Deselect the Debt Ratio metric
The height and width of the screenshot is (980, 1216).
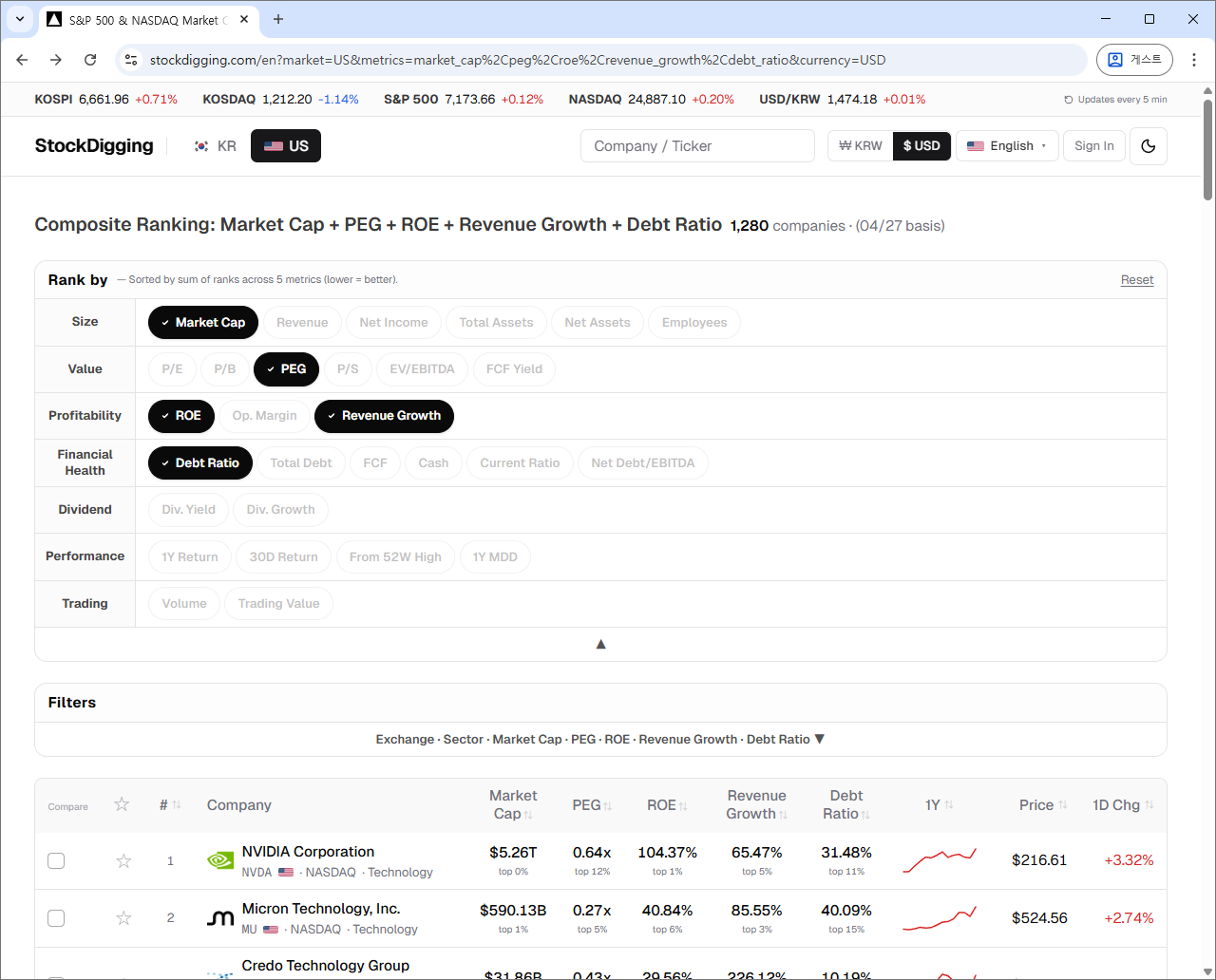pos(200,462)
